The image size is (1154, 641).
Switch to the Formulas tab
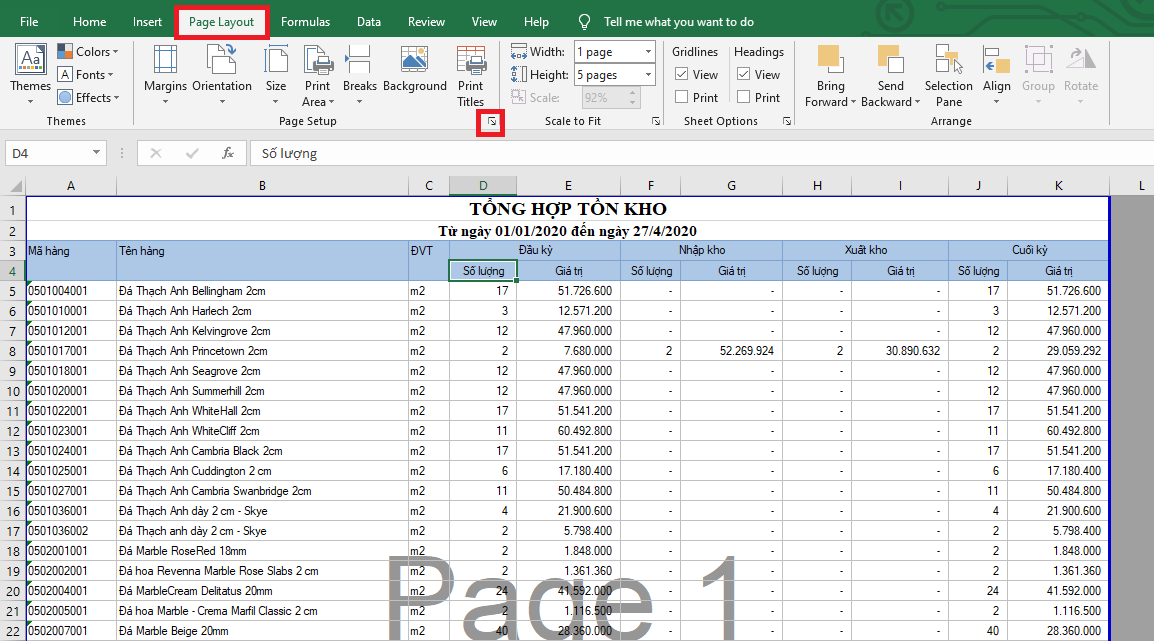[x=305, y=22]
